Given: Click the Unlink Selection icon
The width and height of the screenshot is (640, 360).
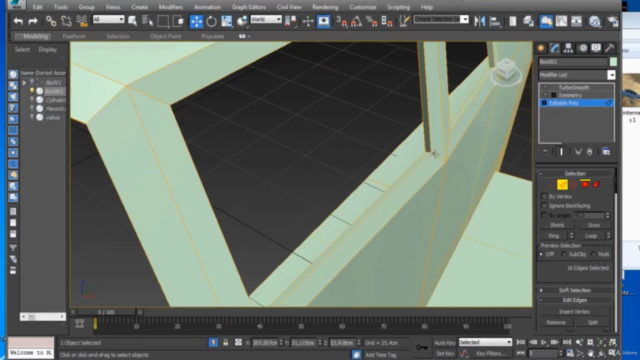Looking at the screenshot, I should pyautogui.click(x=66, y=21).
